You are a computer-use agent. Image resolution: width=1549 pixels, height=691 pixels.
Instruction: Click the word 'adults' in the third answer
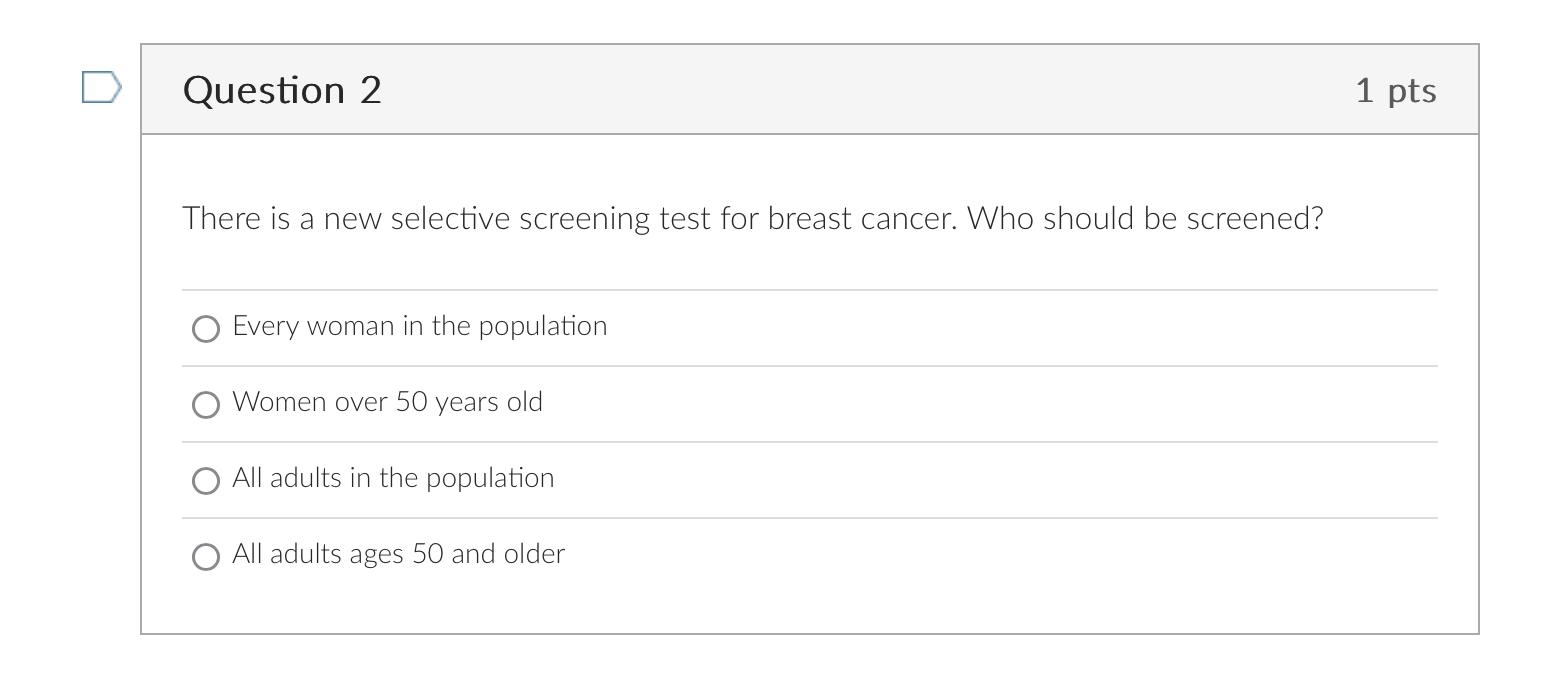(x=305, y=478)
